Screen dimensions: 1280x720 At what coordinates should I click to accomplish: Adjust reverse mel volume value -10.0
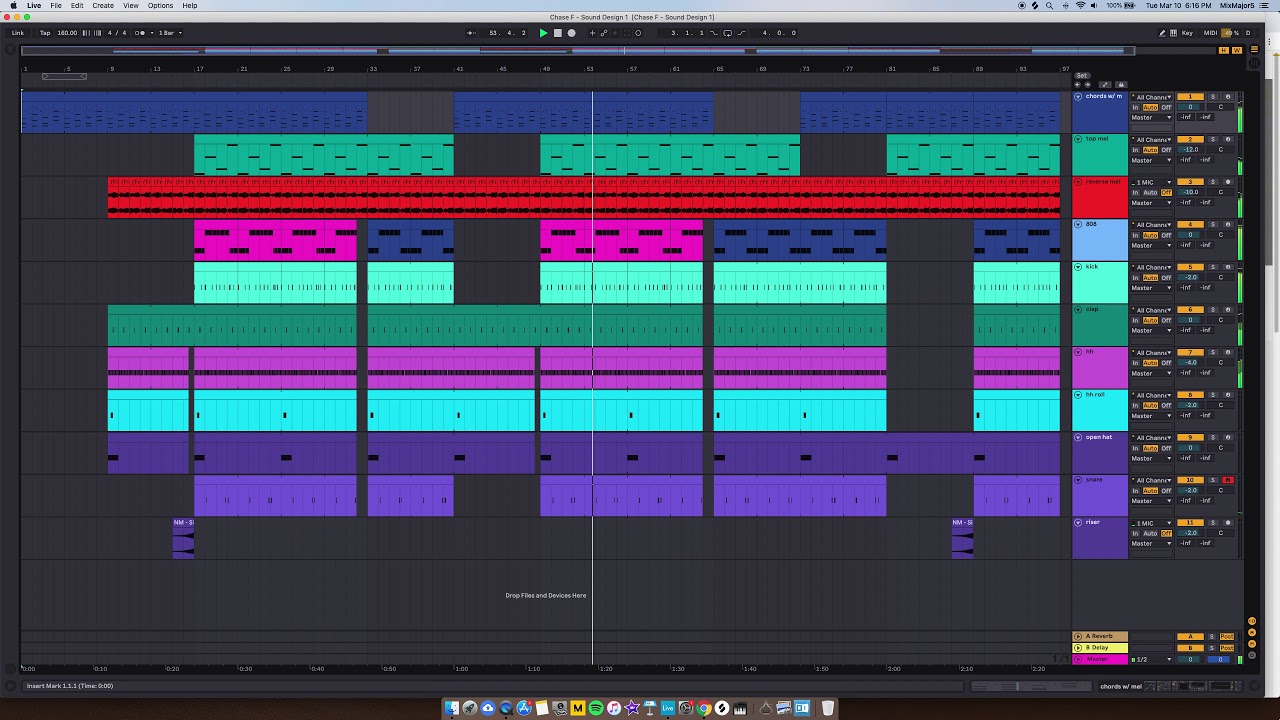pyautogui.click(x=1190, y=192)
